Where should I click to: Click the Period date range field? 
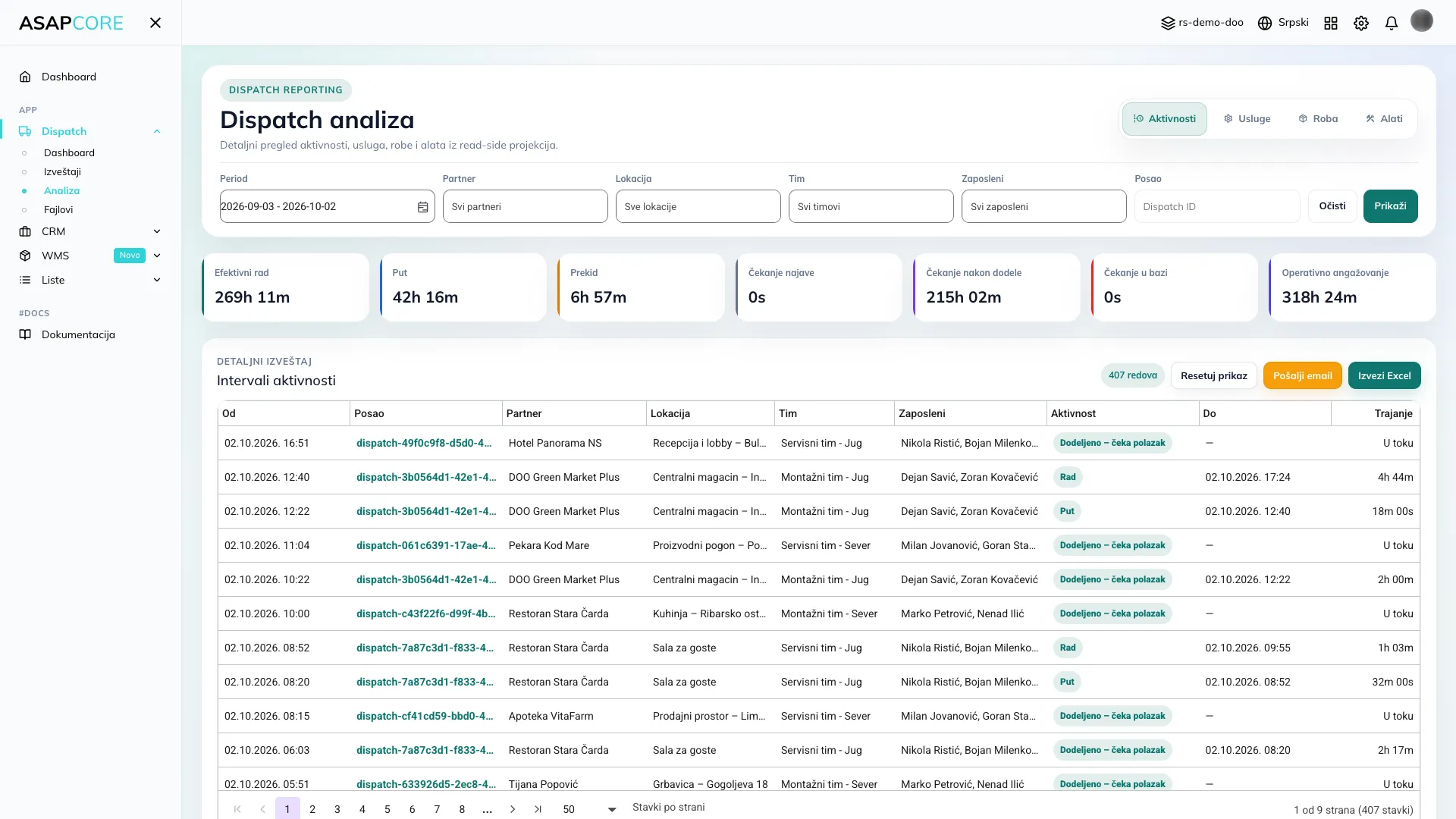click(327, 206)
